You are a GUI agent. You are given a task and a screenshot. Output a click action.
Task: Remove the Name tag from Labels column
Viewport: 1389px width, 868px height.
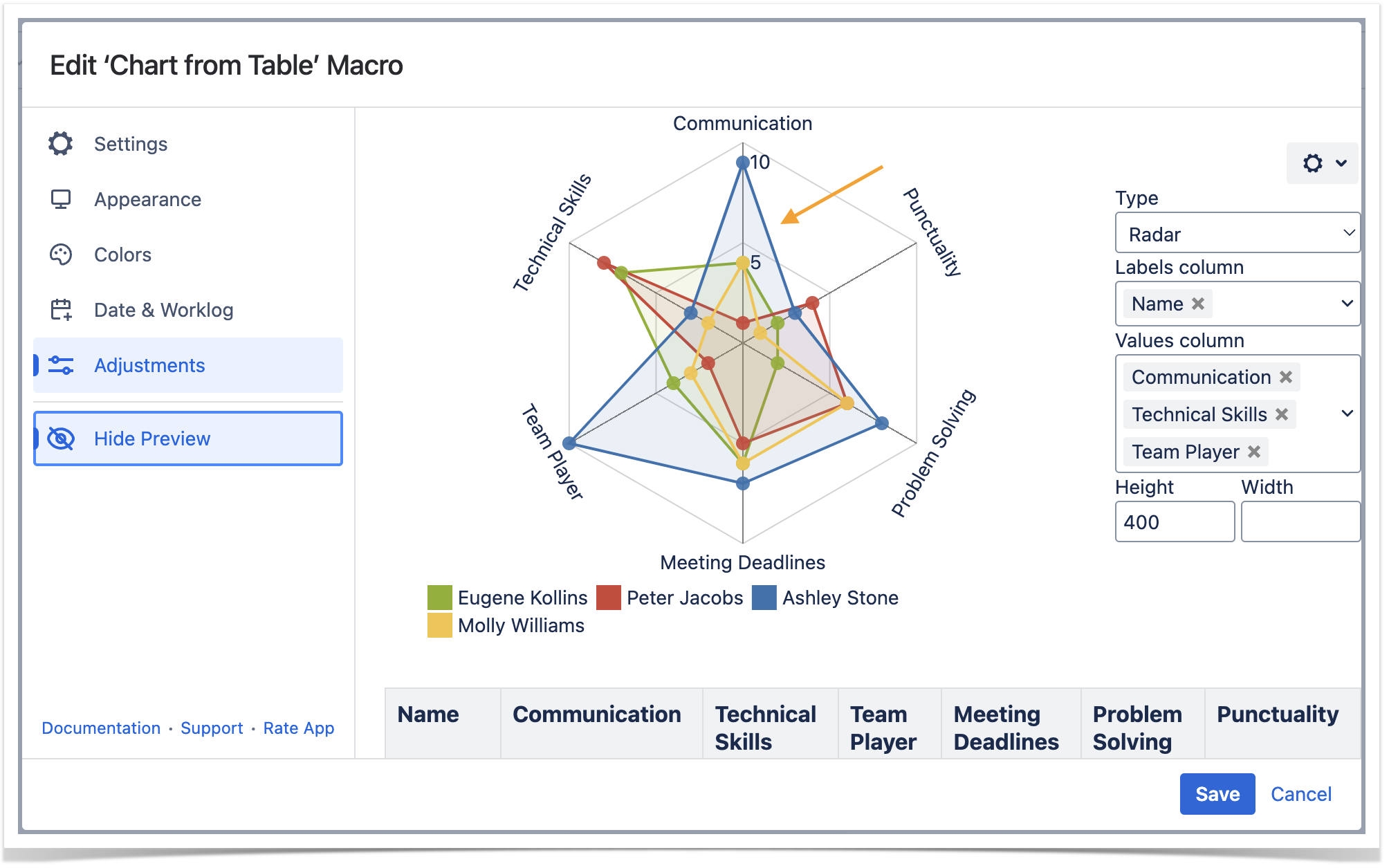(1198, 304)
